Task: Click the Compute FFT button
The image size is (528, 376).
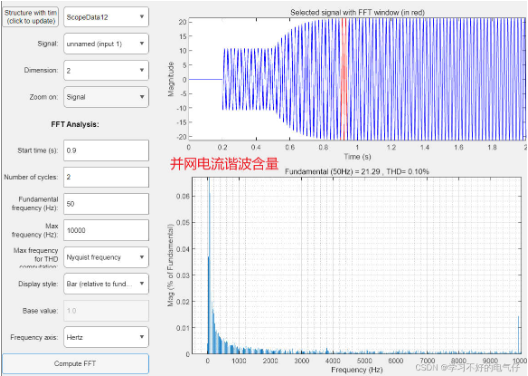Action: (75, 364)
